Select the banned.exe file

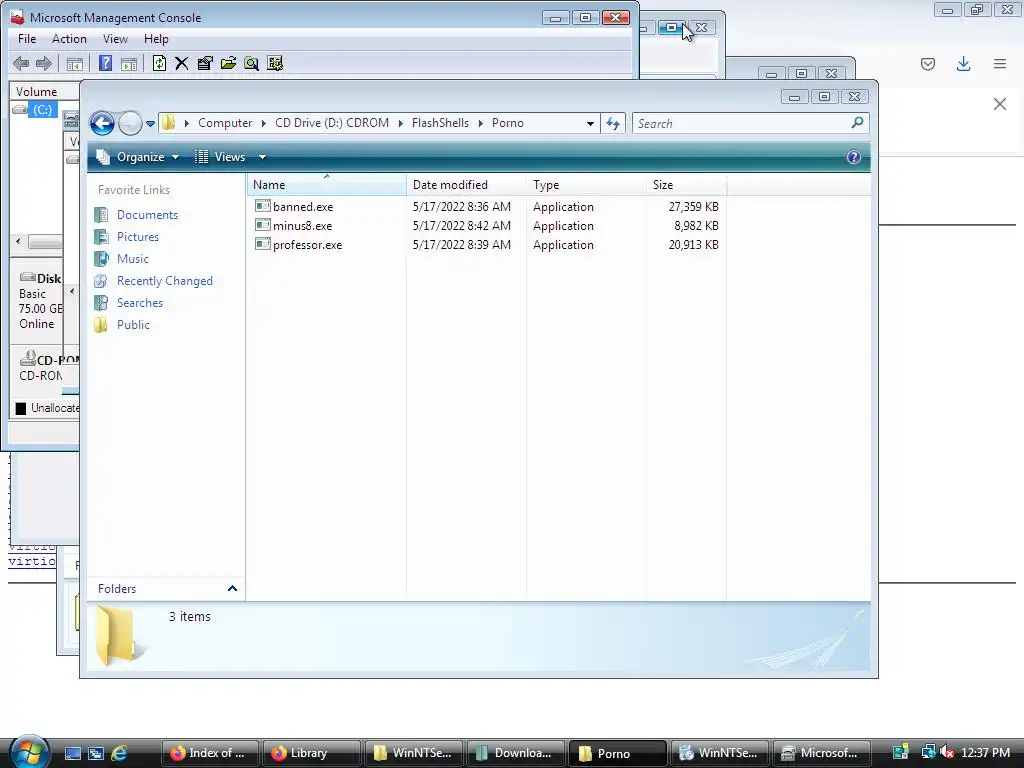(x=303, y=206)
